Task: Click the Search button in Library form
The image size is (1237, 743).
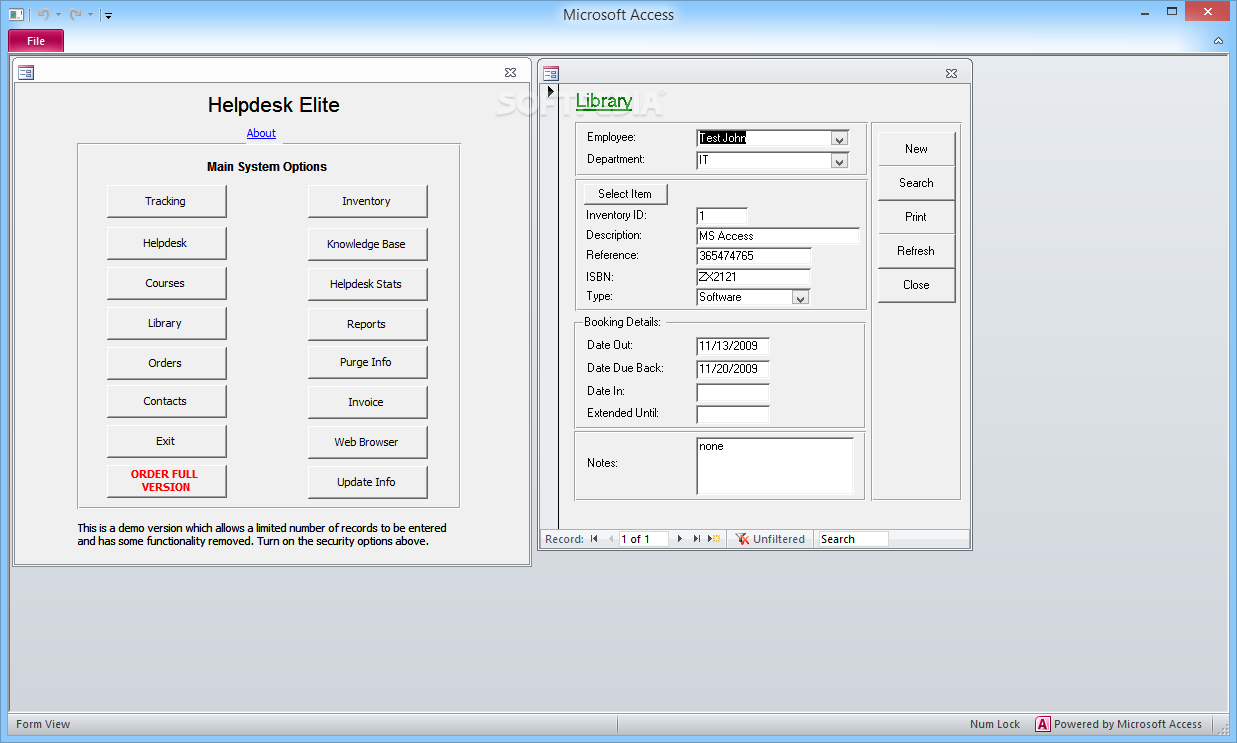Action: tap(917, 183)
